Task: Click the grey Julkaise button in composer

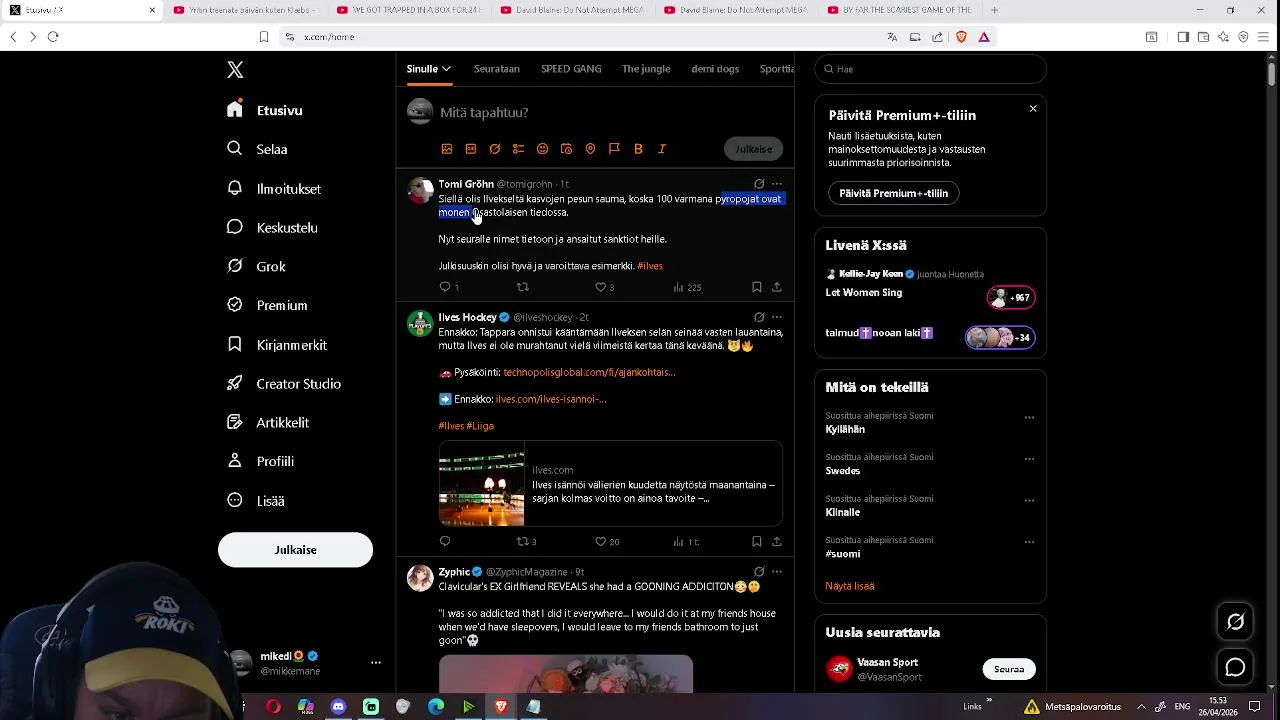Action: [x=753, y=149]
